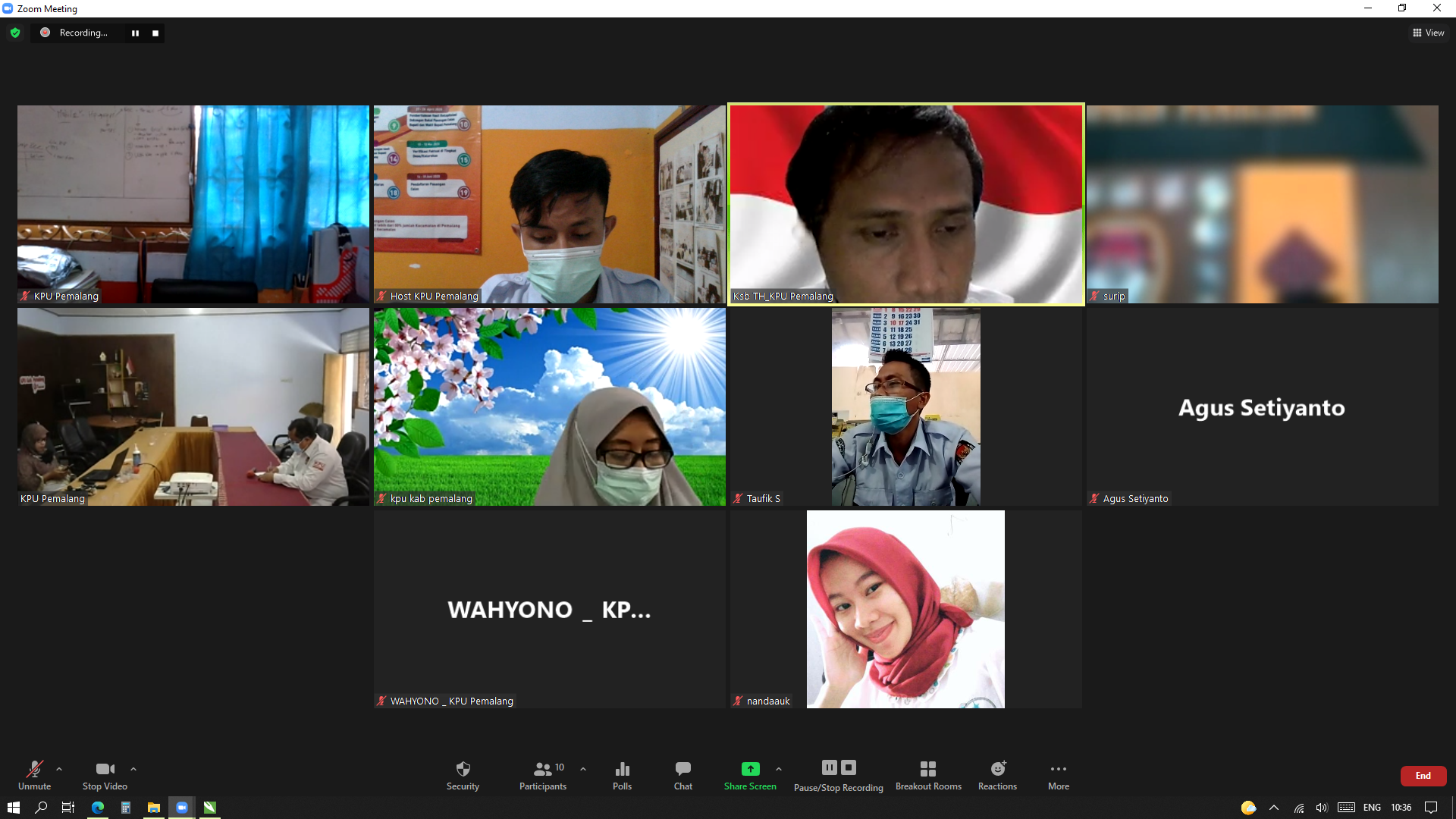Select nandaauk participant video tile
Screen dimensions: 1456x819
[905, 609]
